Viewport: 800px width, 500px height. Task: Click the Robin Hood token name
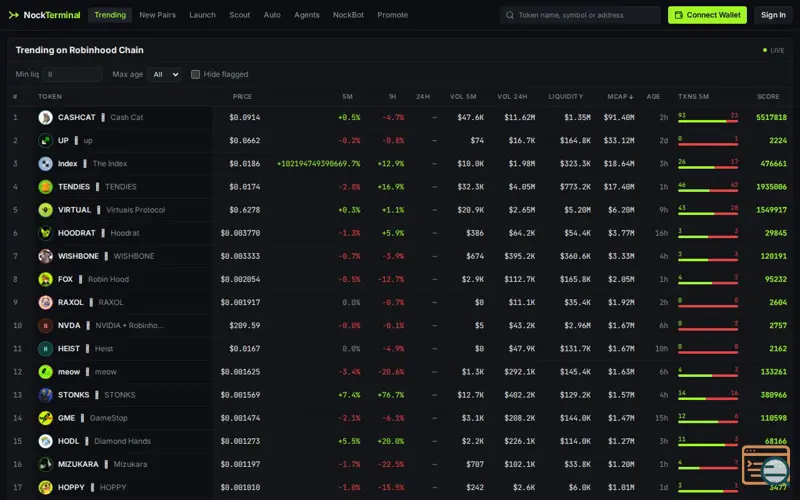point(108,279)
